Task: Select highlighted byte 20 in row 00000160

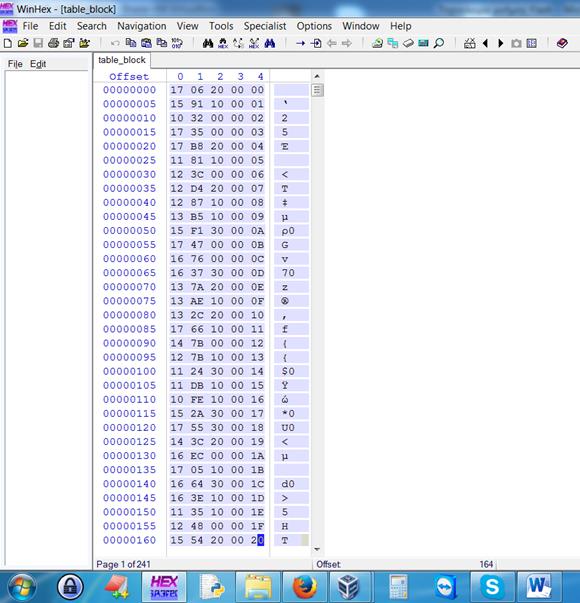Action: point(258,540)
